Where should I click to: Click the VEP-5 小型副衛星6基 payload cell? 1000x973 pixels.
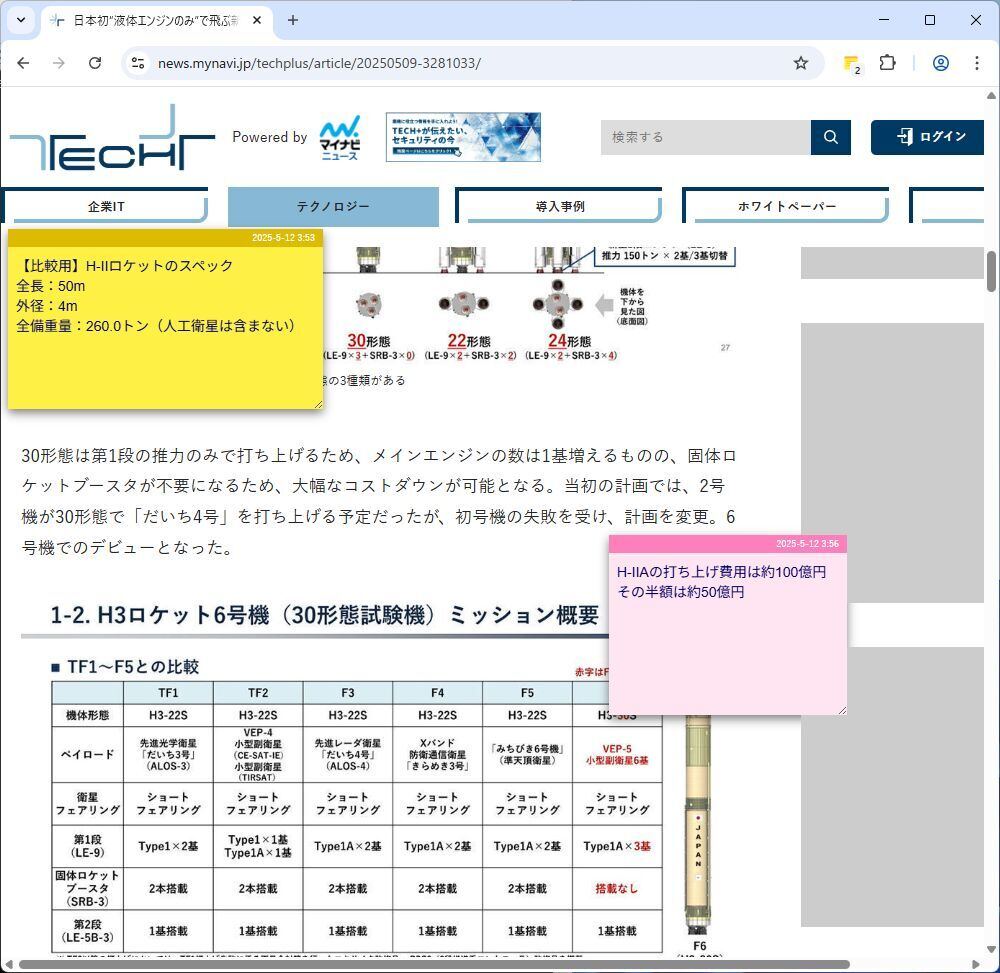[617, 754]
